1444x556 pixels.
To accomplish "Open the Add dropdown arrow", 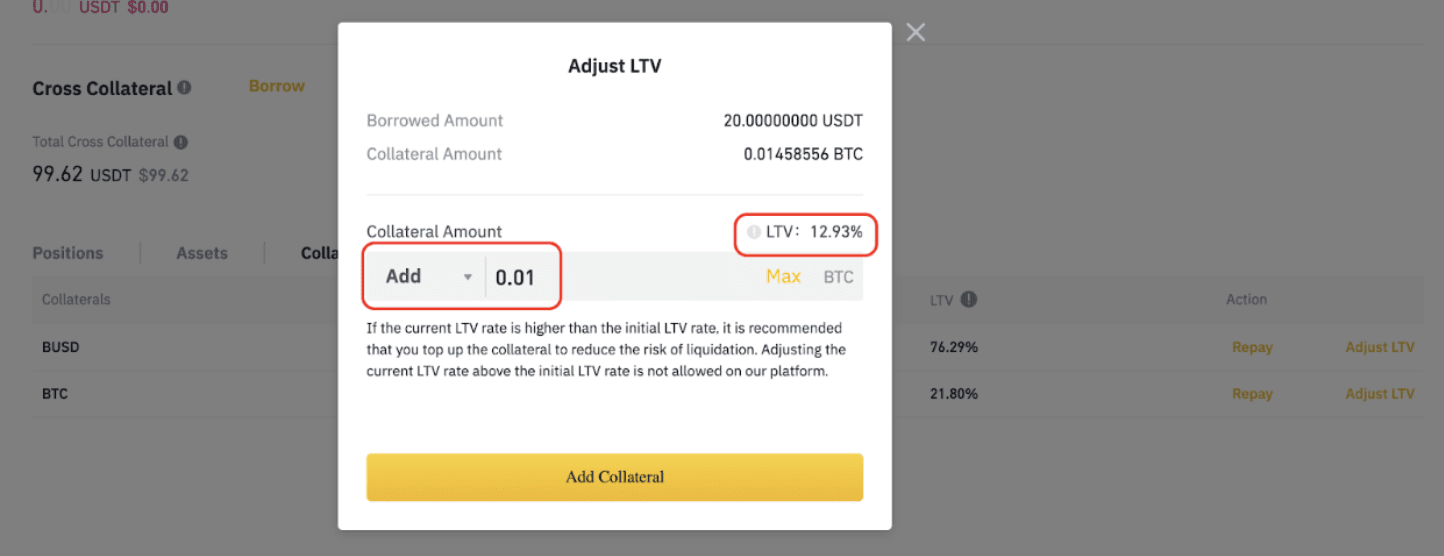I will click(467, 277).
